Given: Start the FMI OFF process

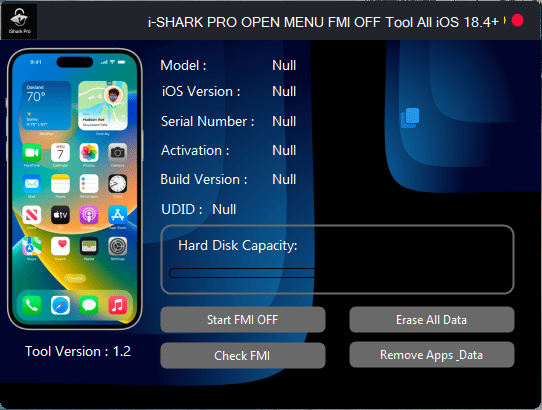Looking at the screenshot, I should 243,320.
